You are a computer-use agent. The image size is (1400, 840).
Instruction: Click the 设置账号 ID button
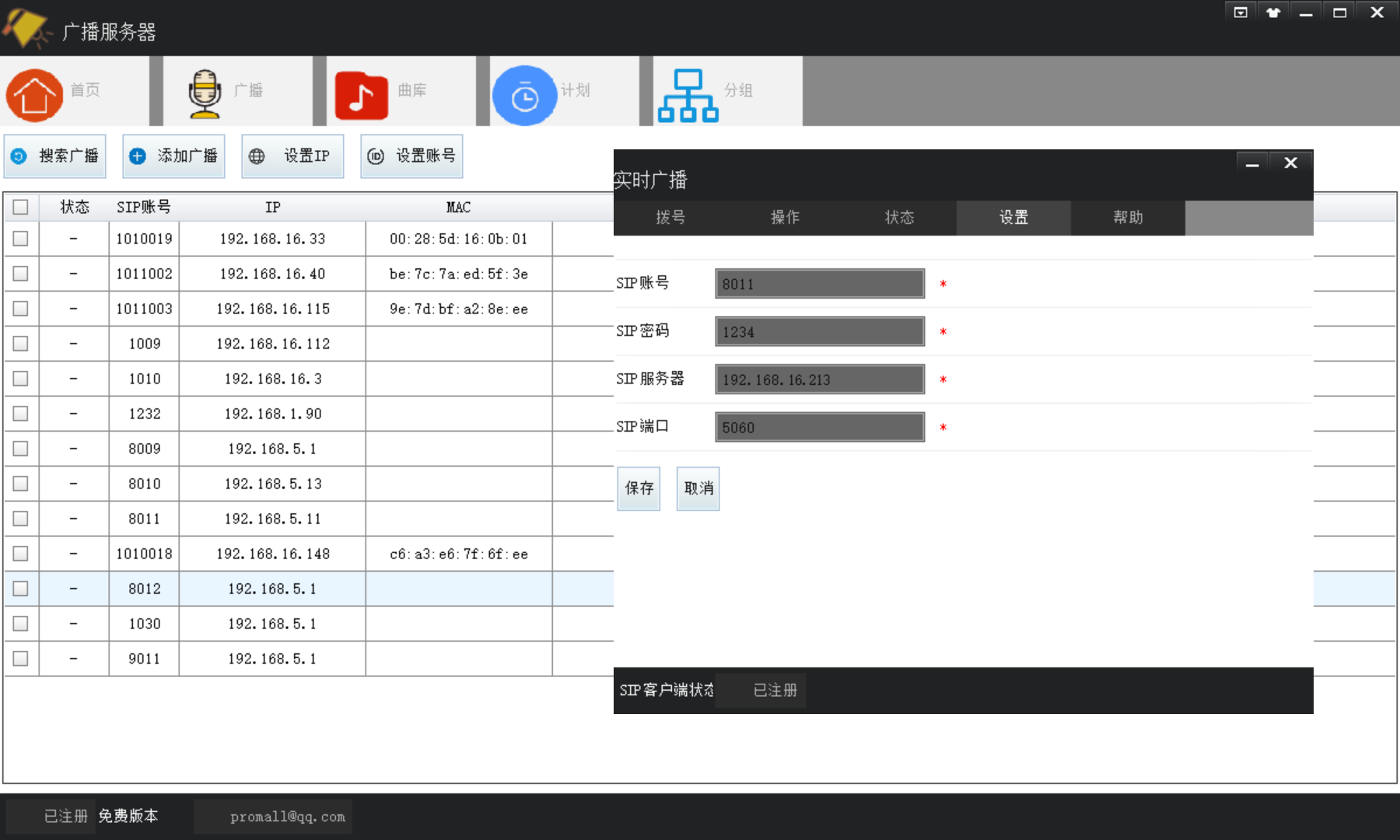click(x=411, y=156)
